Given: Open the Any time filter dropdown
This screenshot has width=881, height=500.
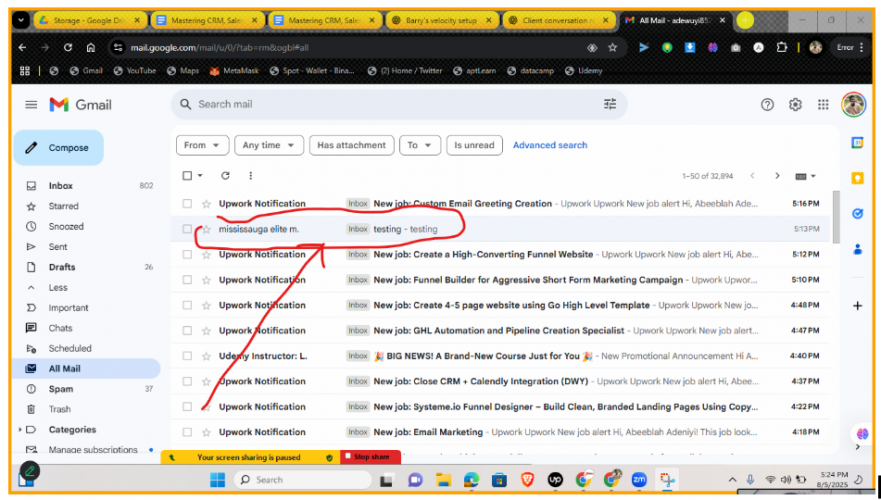Looking at the screenshot, I should pyautogui.click(x=269, y=145).
